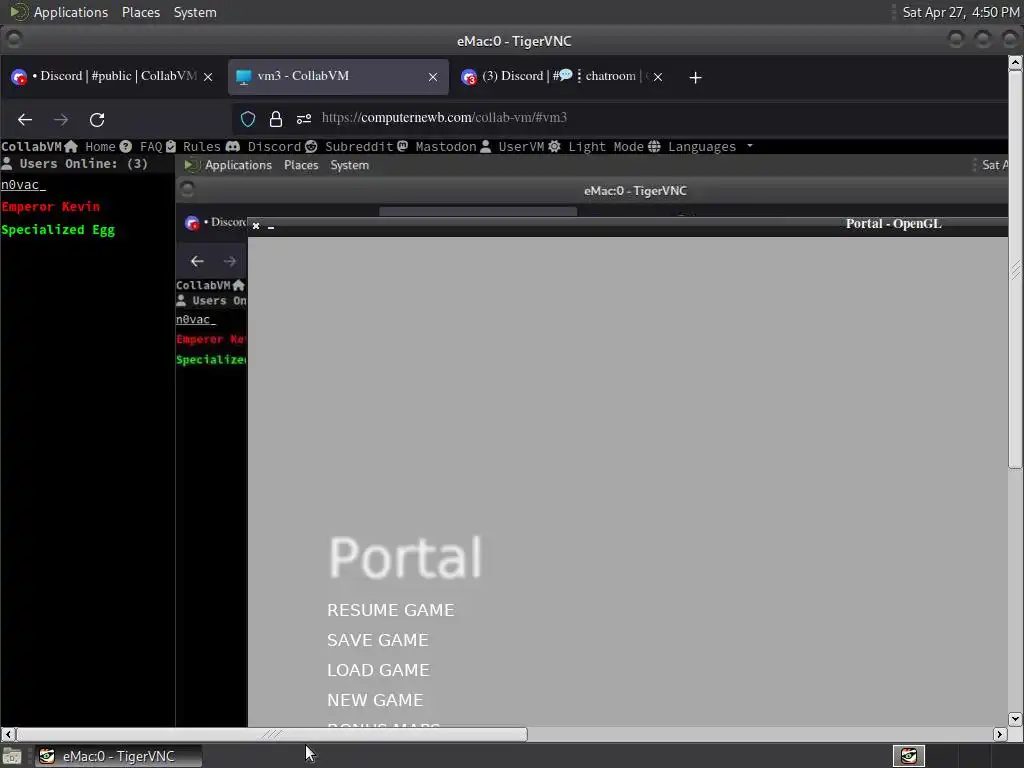The height and width of the screenshot is (768, 1024).
Task: Click the Users Online (3) header
Action: tap(74, 163)
